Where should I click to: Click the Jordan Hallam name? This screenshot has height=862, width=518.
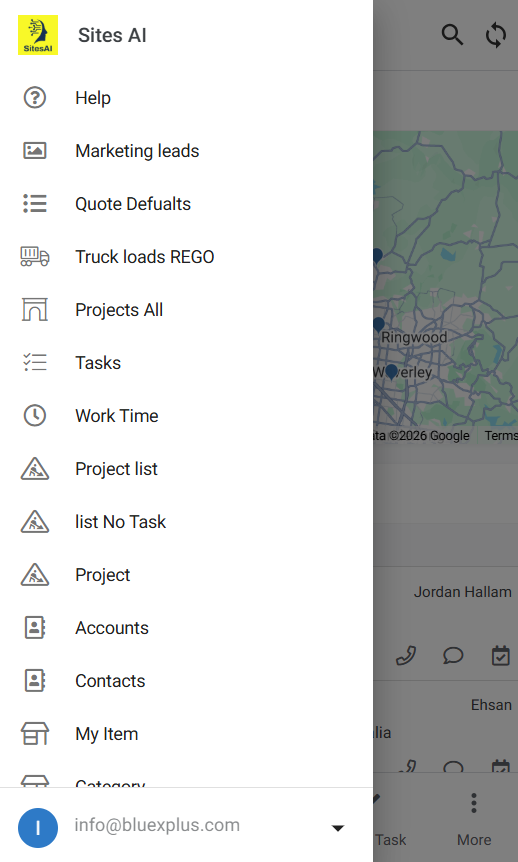point(462,592)
